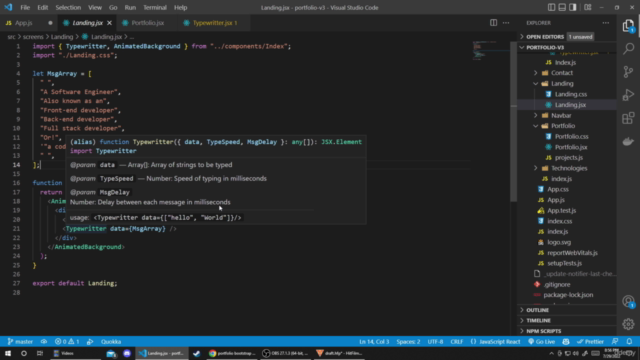This screenshot has width=640, height=360.
Task: Click the editor vertical scrollbar
Action: click(513, 122)
